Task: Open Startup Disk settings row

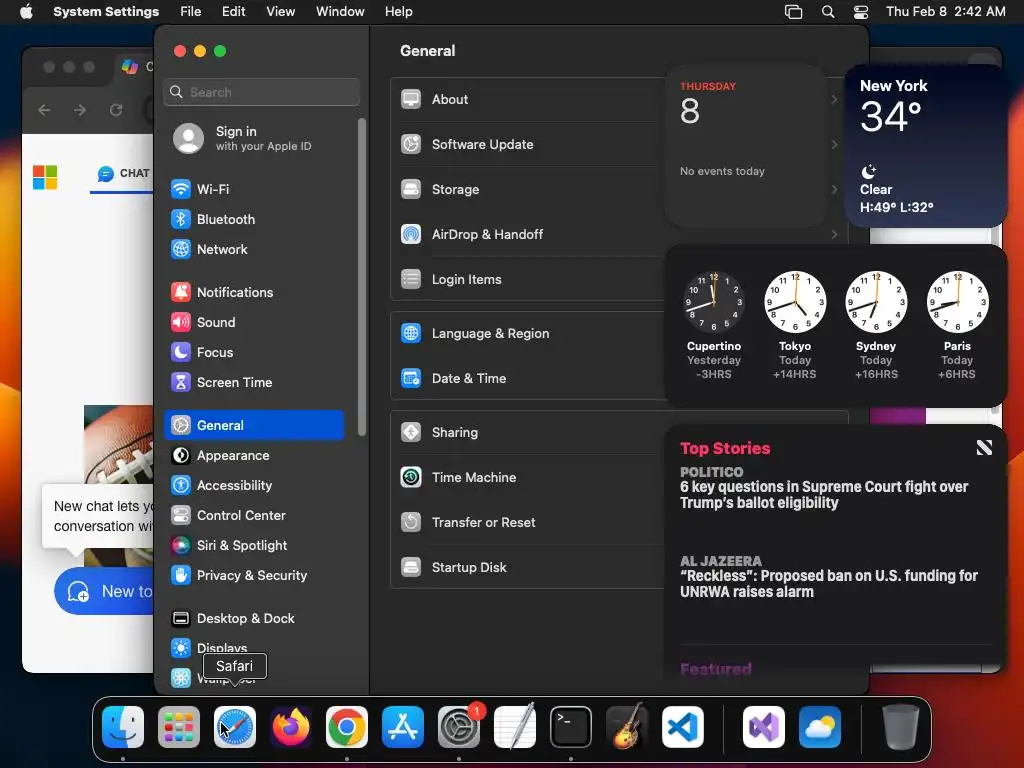Action: pos(528,568)
